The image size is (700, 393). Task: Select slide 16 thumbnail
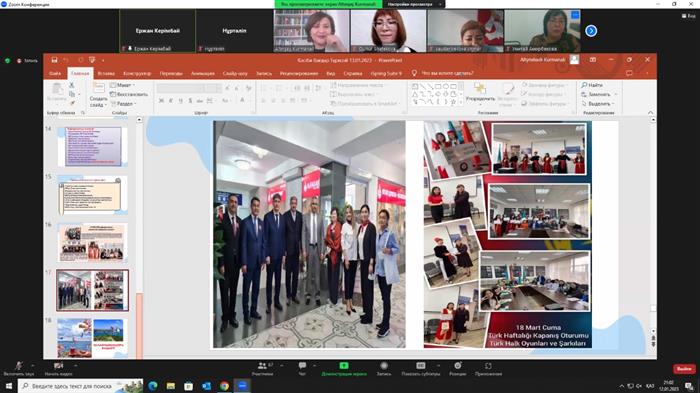pos(92,242)
